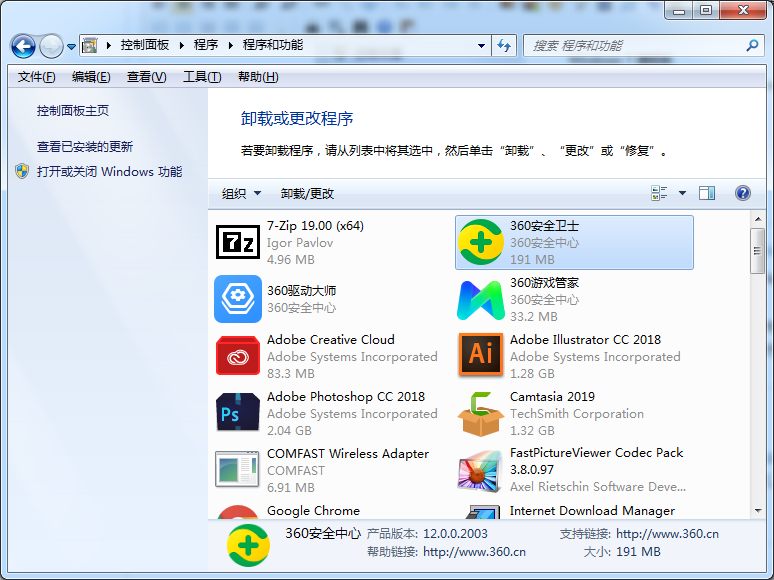Click the search 程序和功能 input field
This screenshot has height=580, width=774.
click(635, 46)
